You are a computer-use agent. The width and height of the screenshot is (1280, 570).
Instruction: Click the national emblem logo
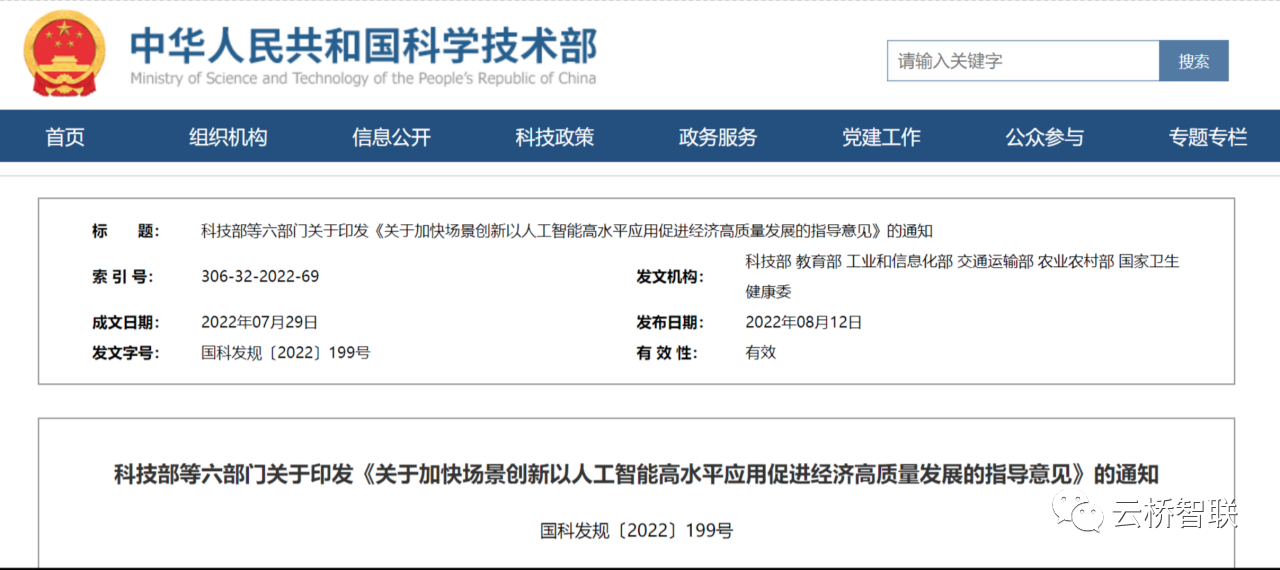(64, 54)
